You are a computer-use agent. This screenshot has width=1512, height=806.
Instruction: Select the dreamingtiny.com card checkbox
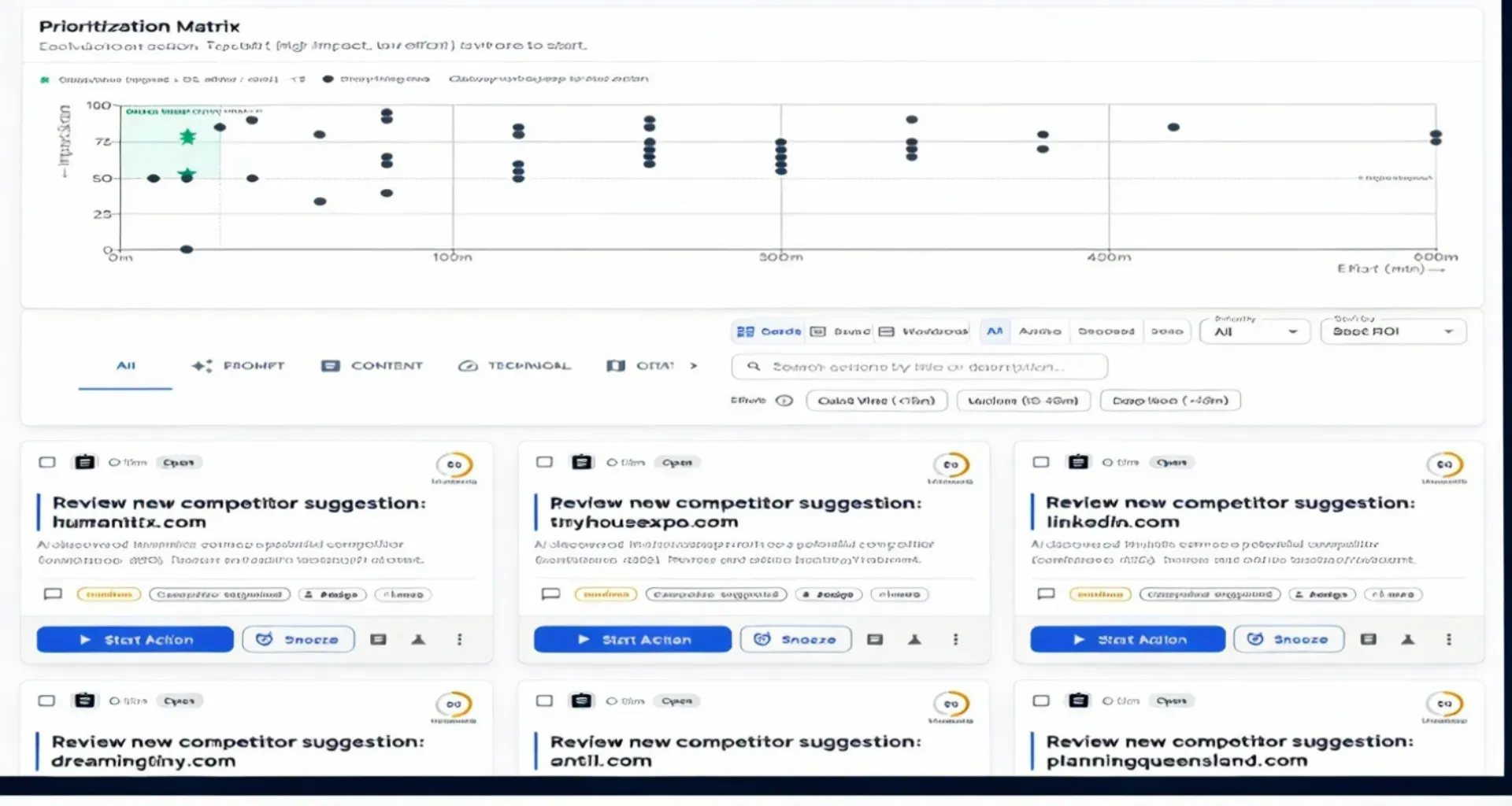coord(47,701)
